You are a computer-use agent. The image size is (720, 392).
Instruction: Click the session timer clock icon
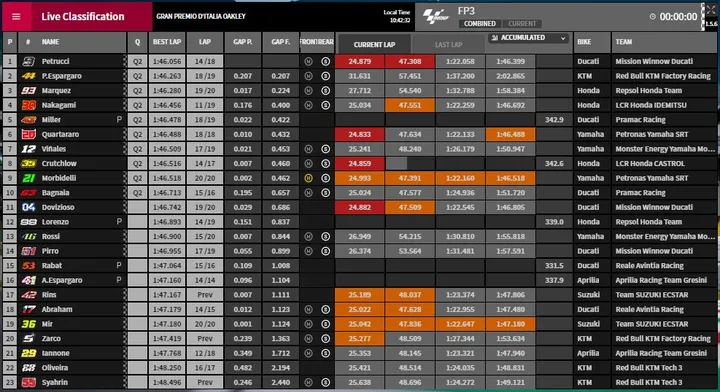[x=652, y=17]
